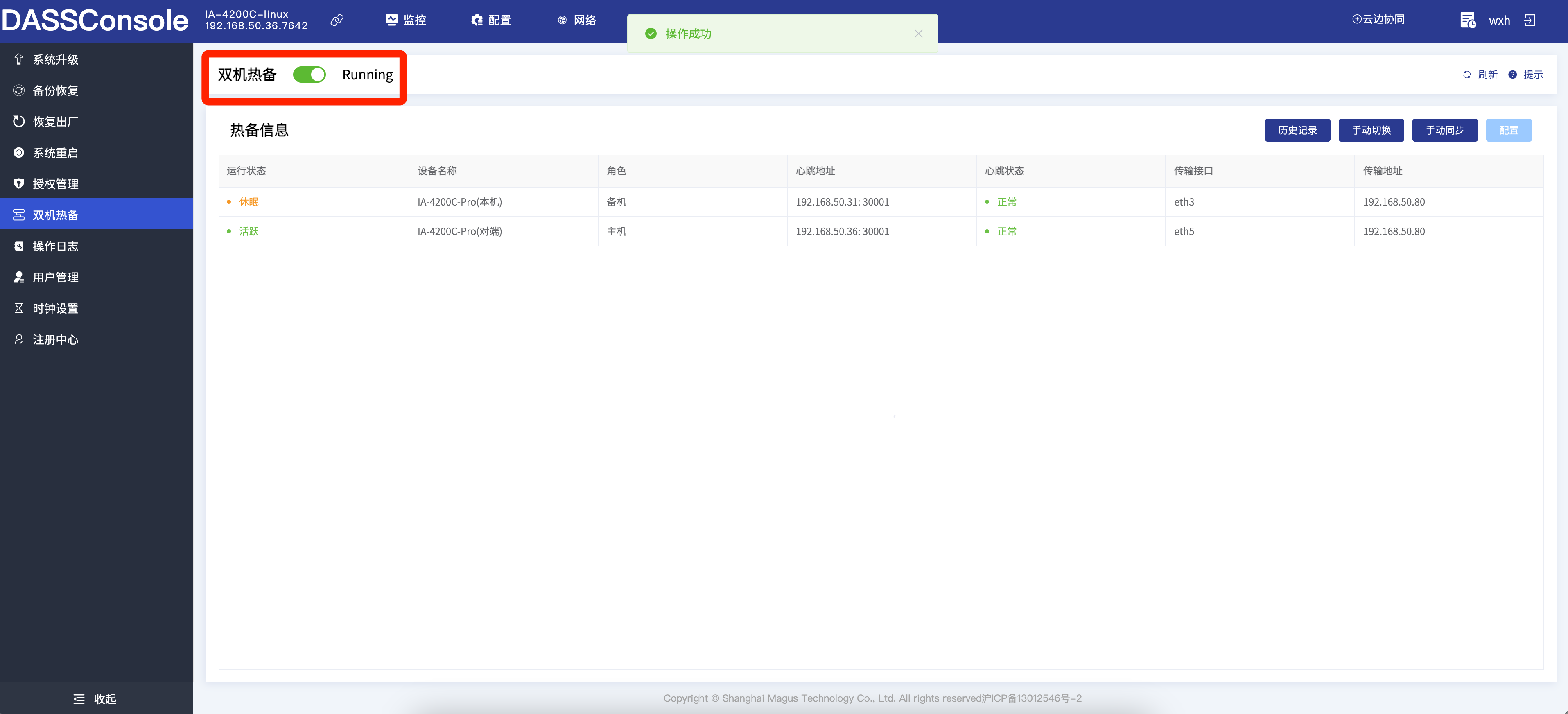Go to 操作日志 in the sidebar
This screenshot has height=714, width=1568.
[x=96, y=245]
